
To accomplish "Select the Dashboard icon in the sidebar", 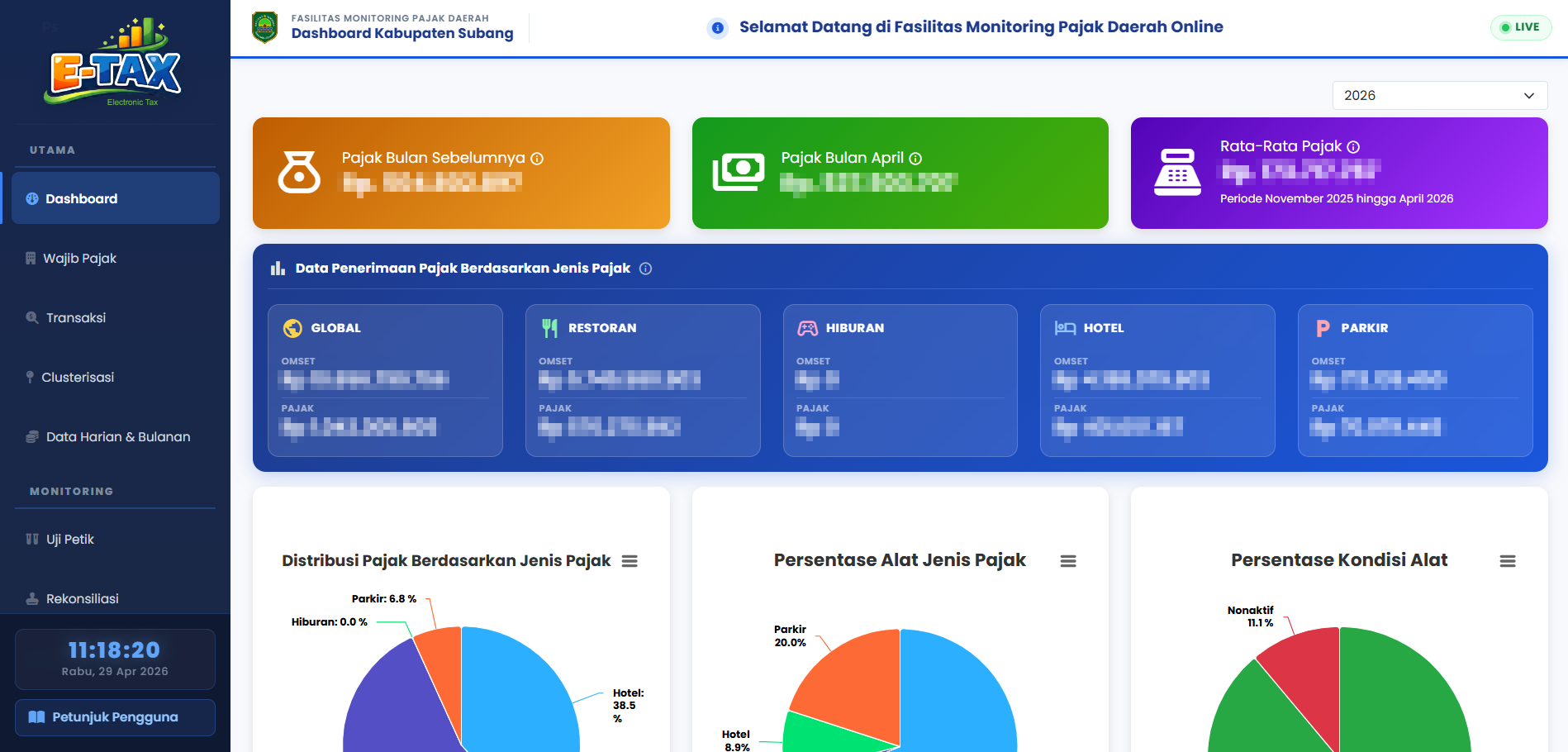I will coord(32,198).
